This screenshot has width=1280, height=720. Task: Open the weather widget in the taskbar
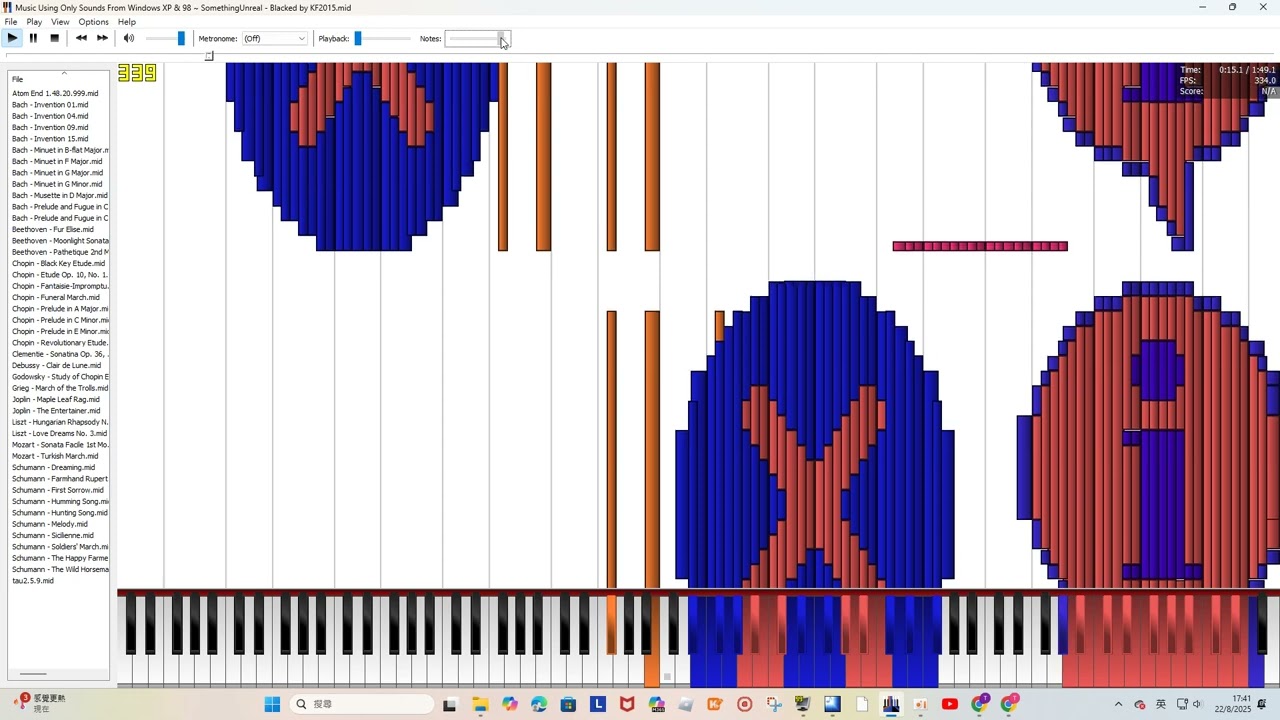[x=40, y=703]
